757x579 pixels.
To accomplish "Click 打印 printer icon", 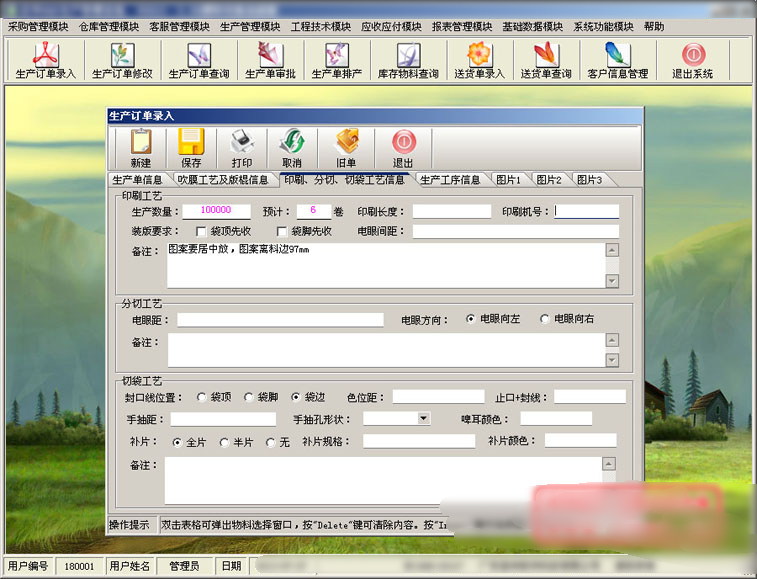I will pyautogui.click(x=242, y=148).
